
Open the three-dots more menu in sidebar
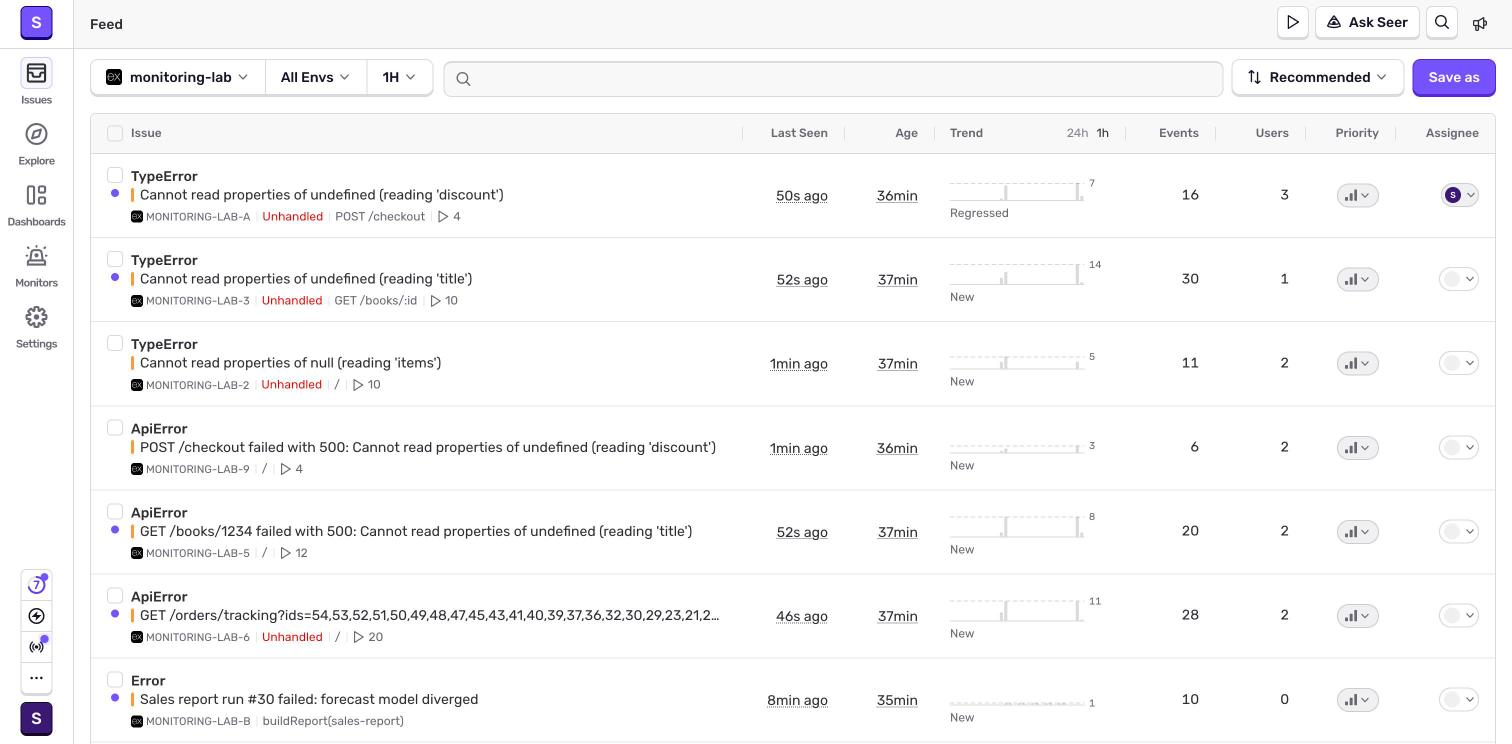[36, 677]
